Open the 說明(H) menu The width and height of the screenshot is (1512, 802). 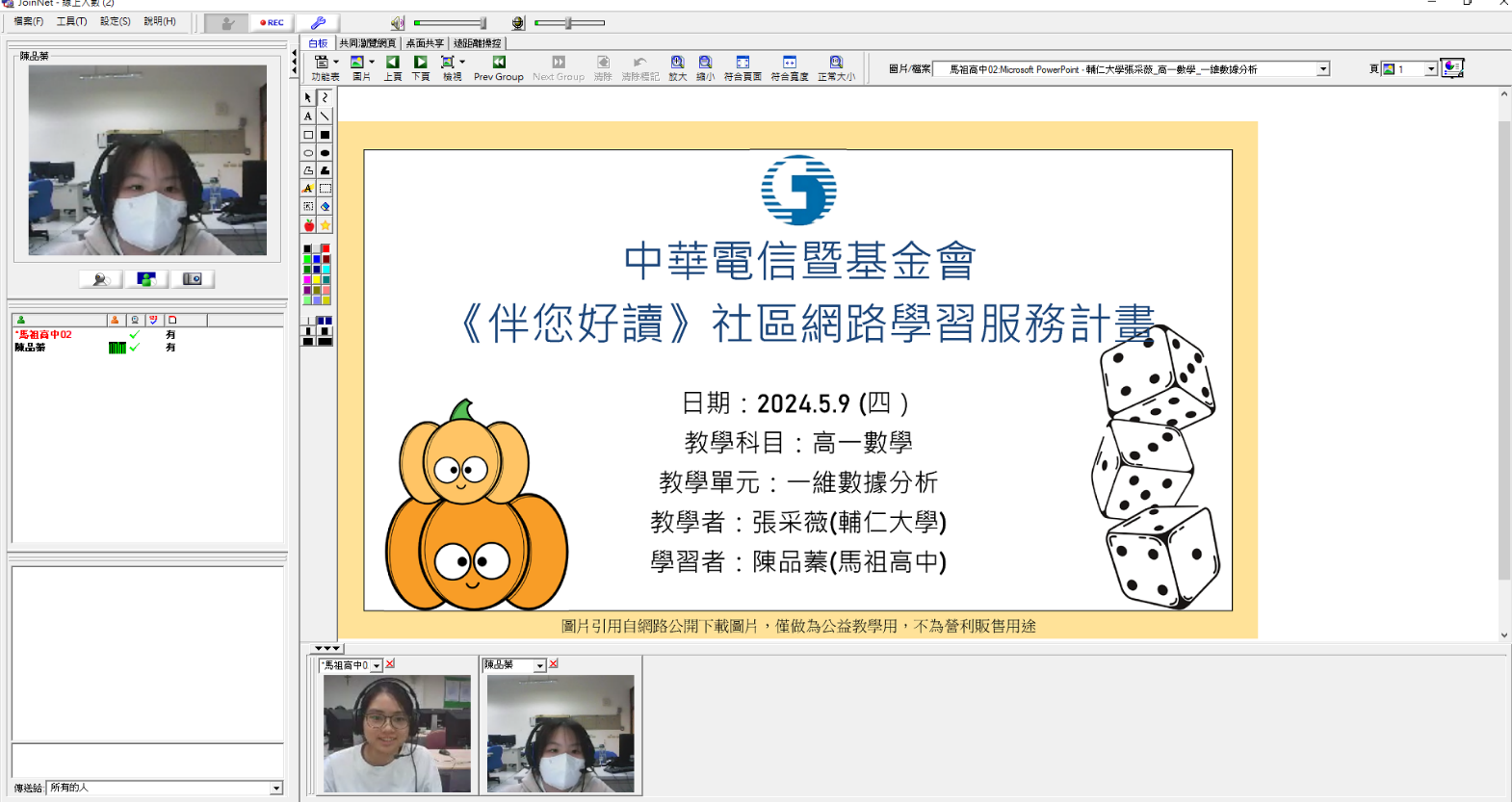(160, 21)
